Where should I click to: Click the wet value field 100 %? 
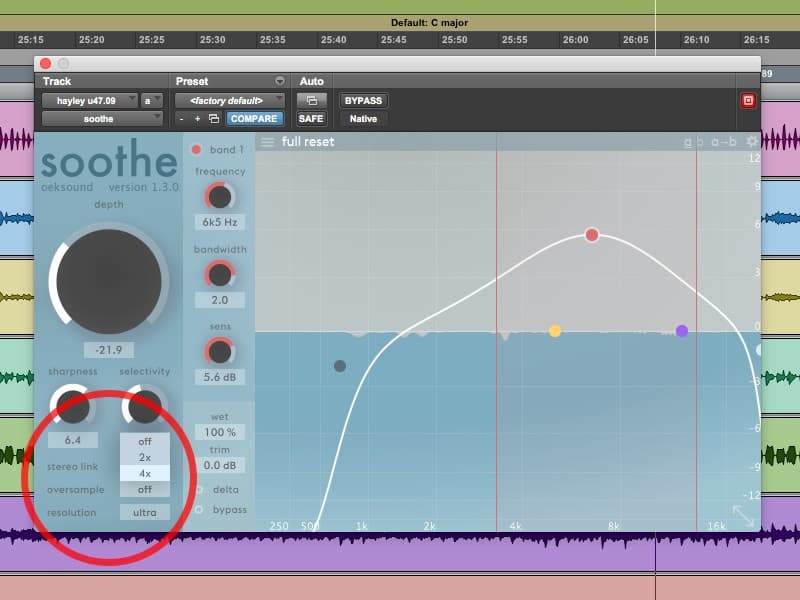click(x=220, y=432)
